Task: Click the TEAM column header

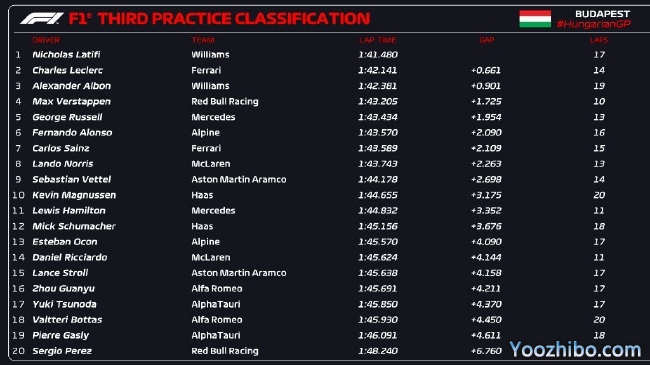Action: 203,40
